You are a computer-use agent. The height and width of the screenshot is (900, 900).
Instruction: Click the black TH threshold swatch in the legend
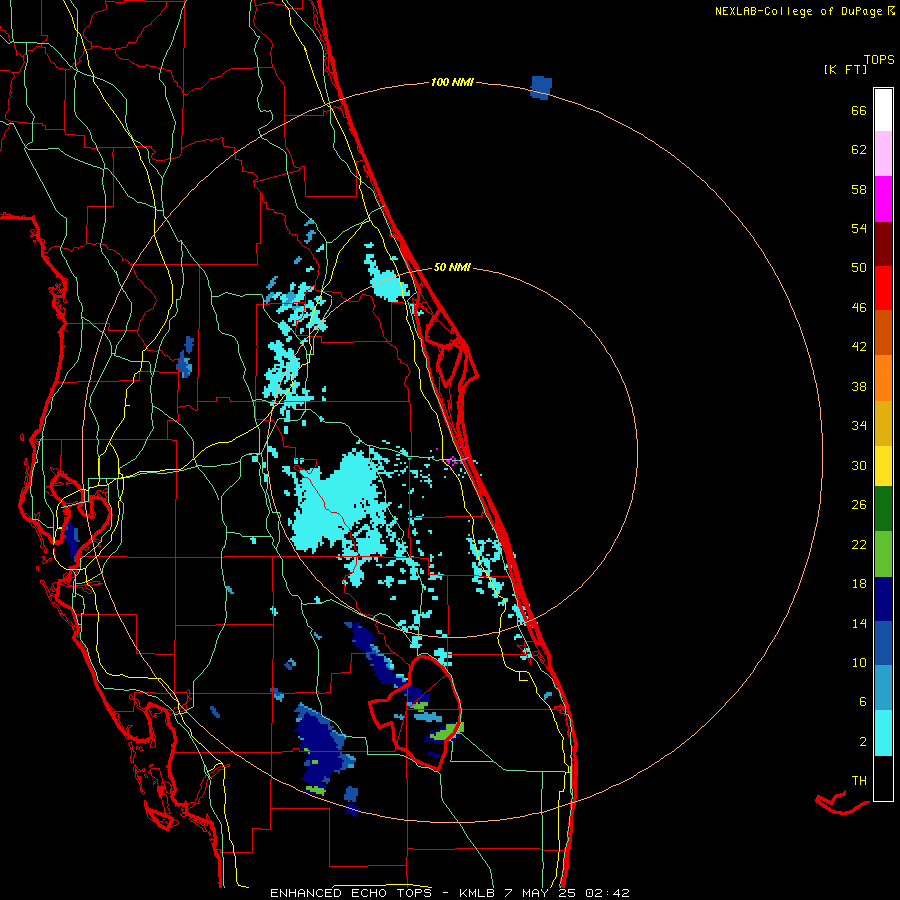(883, 778)
